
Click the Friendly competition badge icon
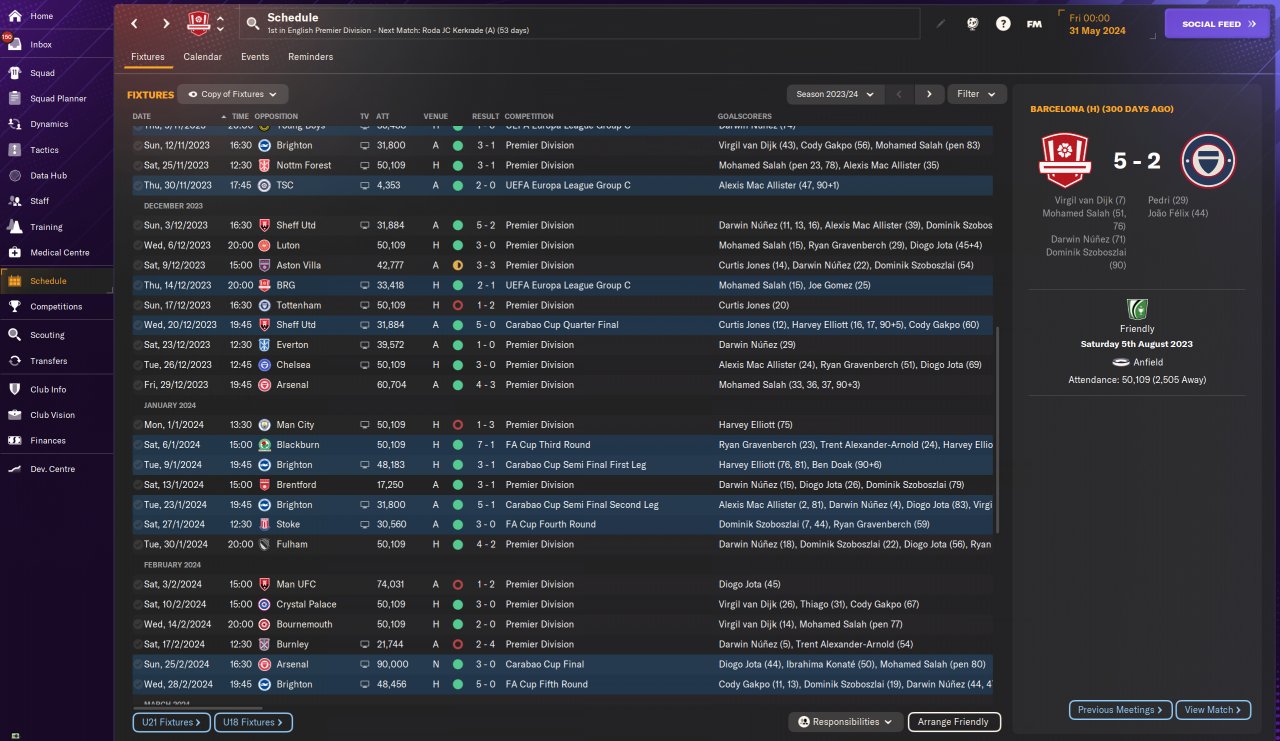(x=1137, y=310)
